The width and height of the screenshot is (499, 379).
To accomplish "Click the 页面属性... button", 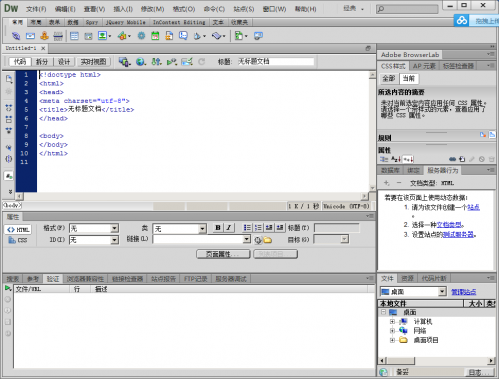I will tap(223, 254).
